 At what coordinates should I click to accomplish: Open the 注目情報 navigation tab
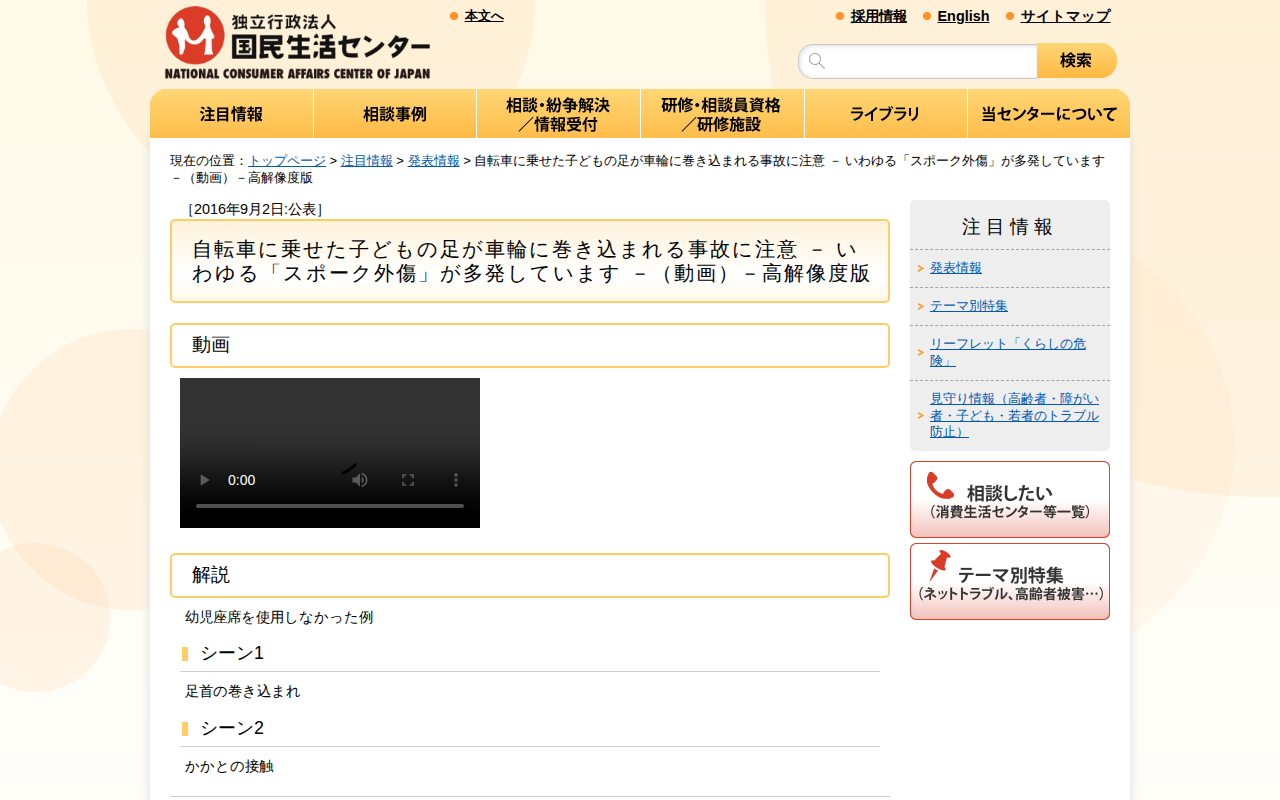click(232, 114)
